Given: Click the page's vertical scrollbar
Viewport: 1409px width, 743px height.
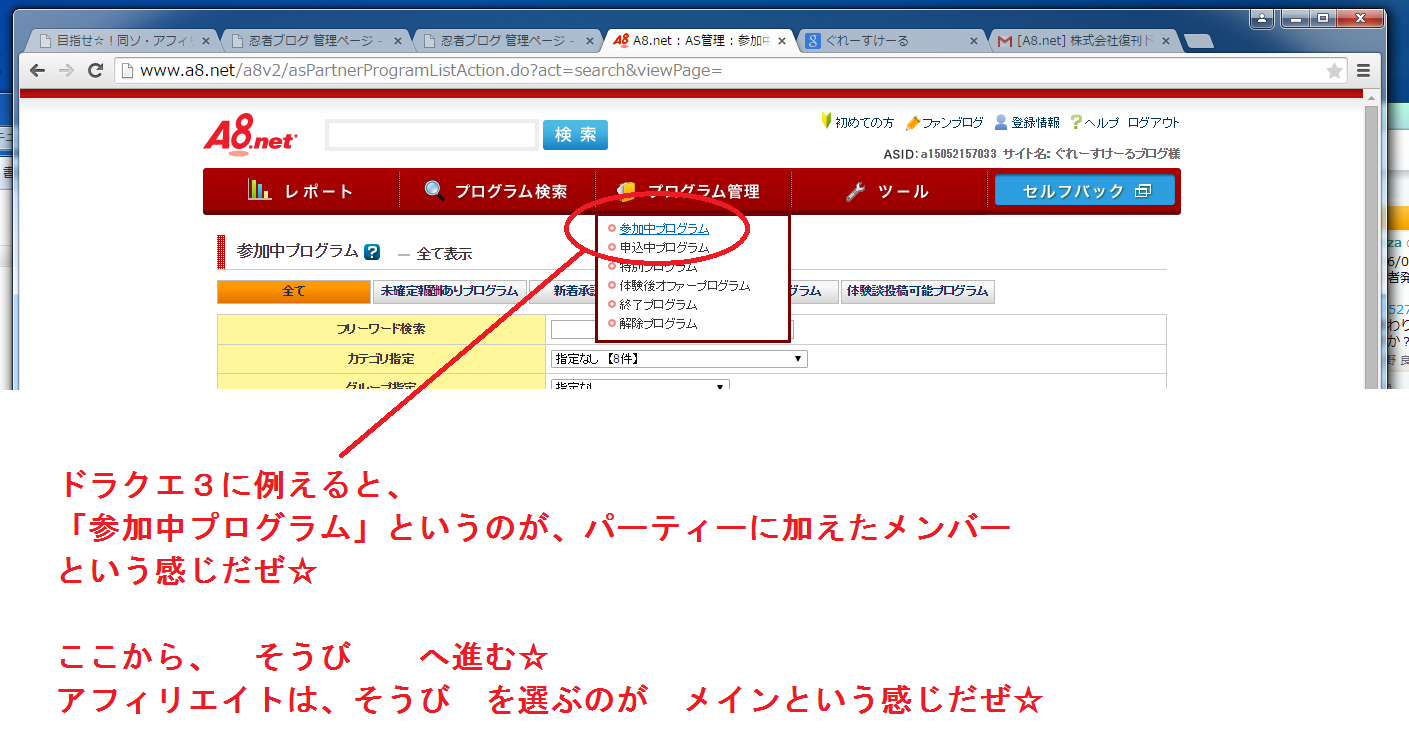Looking at the screenshot, I should [x=1372, y=240].
